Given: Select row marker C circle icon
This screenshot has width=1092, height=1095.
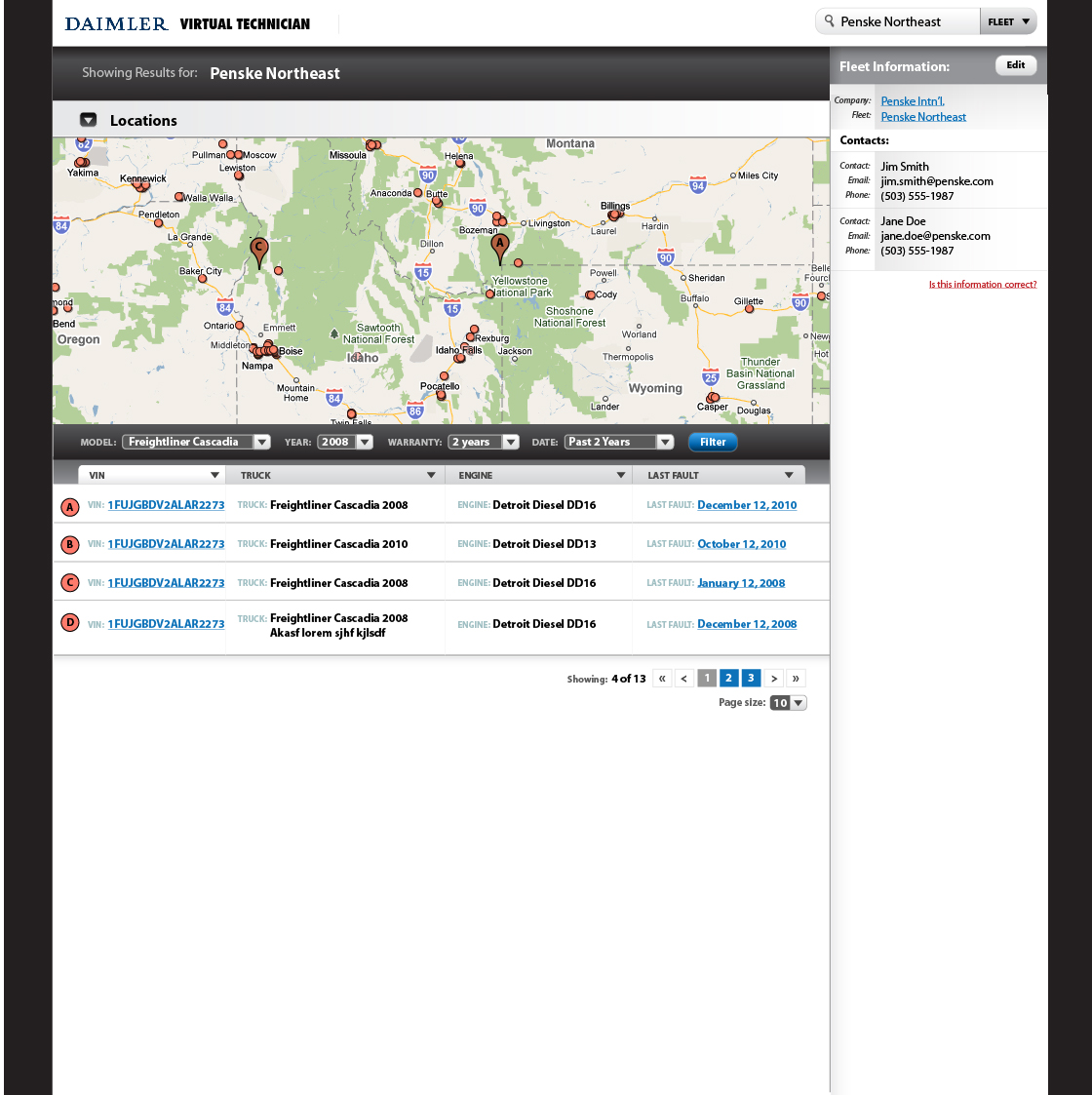Looking at the screenshot, I should 70,582.
